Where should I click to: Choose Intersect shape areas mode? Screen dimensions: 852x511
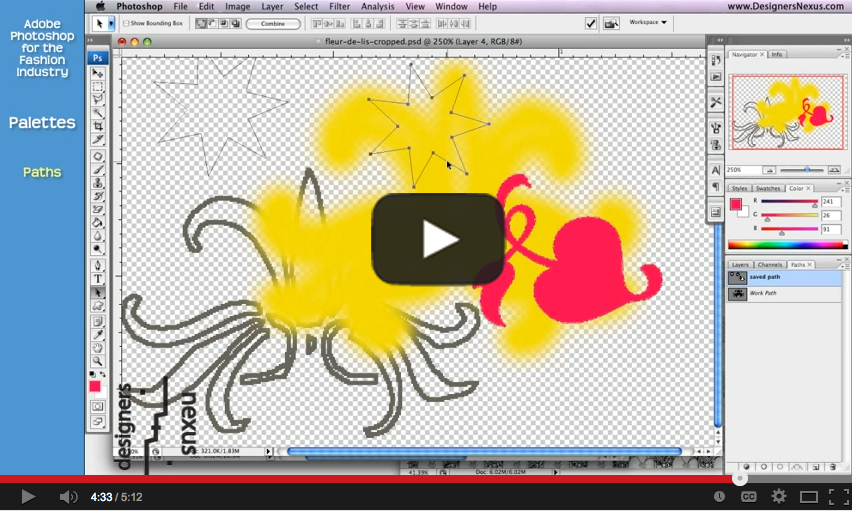[x=224, y=23]
